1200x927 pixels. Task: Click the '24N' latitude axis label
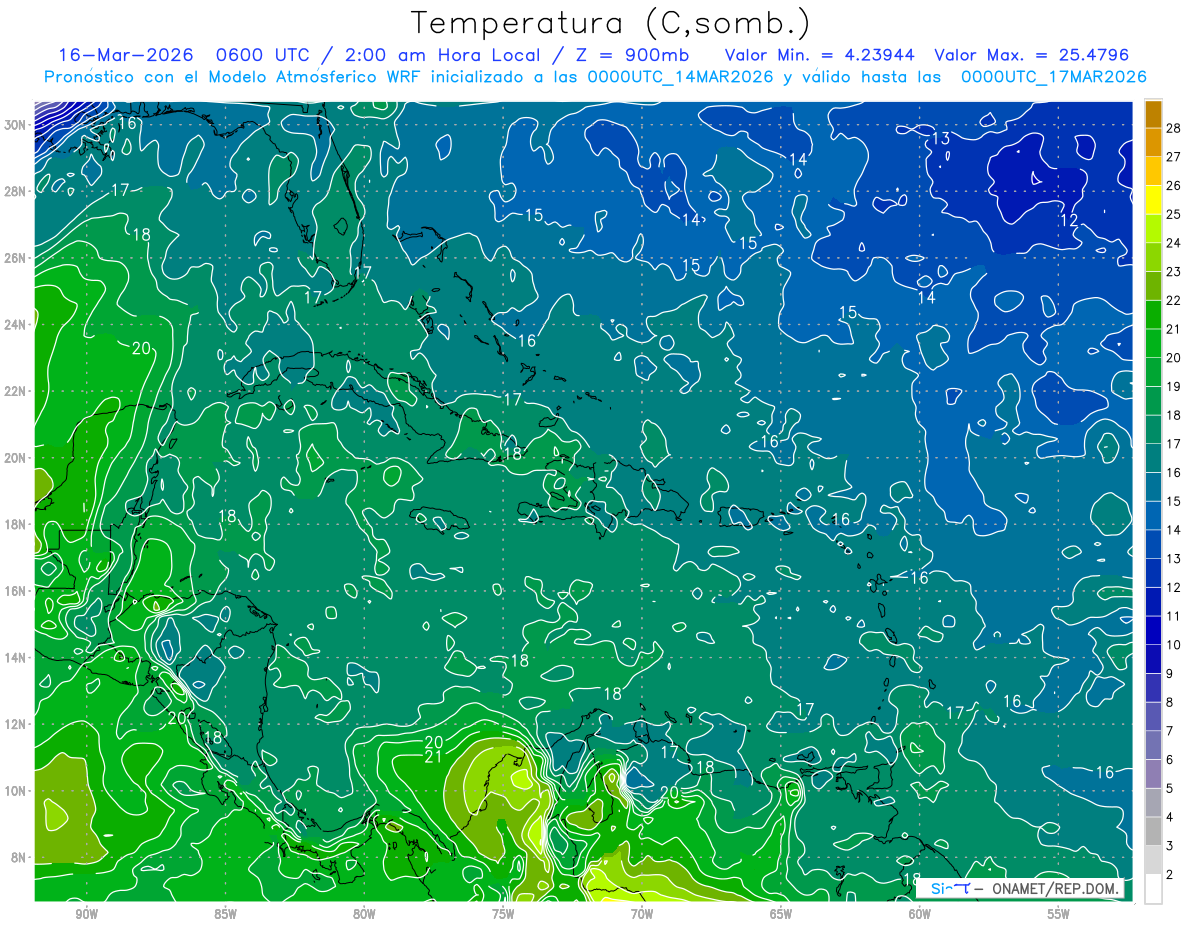(x=15, y=325)
